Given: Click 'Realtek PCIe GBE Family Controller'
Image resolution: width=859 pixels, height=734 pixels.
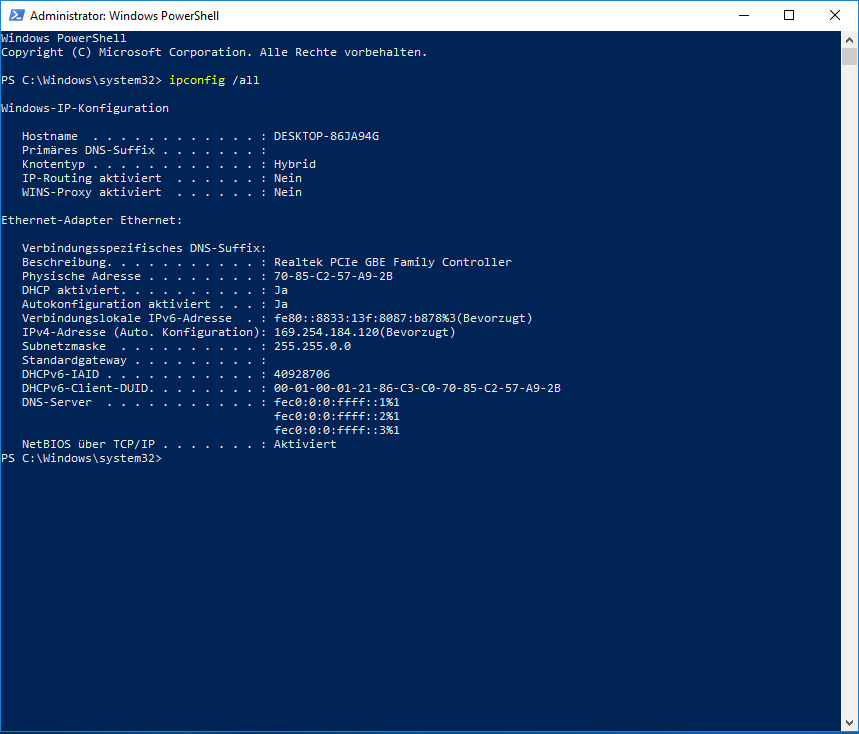Looking at the screenshot, I should [393, 262].
